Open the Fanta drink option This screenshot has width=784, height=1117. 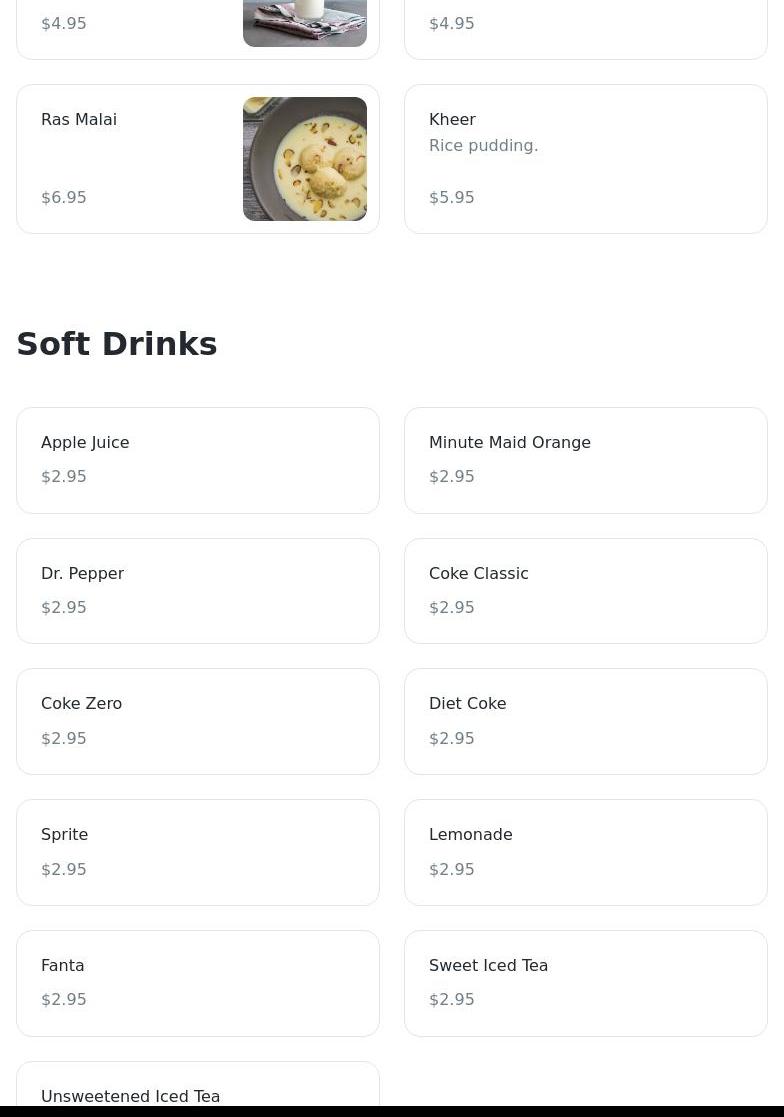click(x=197, y=983)
